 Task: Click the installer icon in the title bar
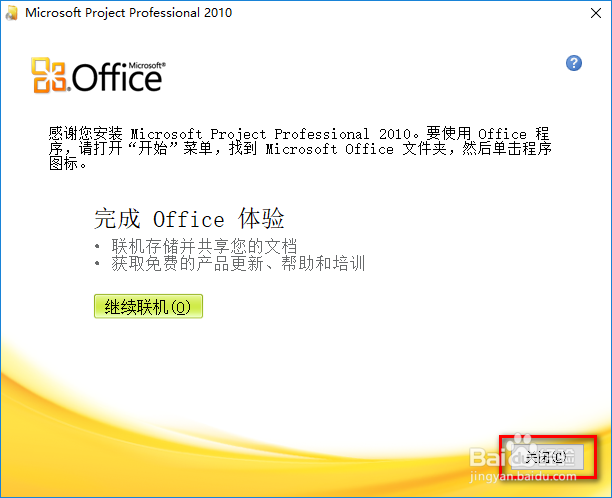[x=12, y=13]
